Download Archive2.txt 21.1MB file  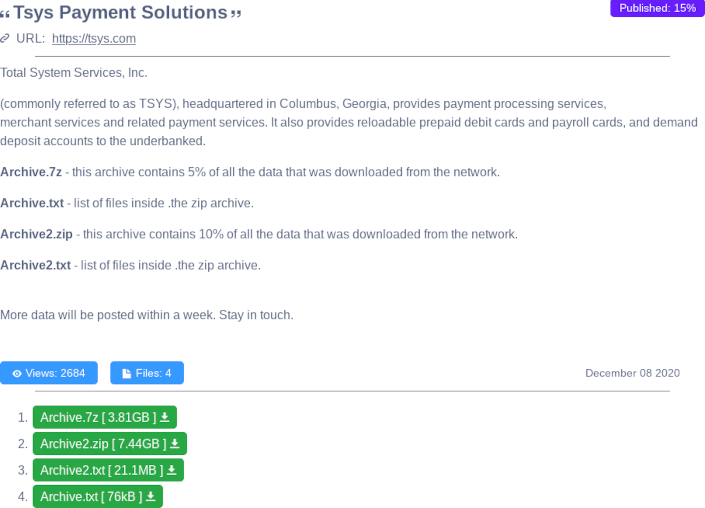pyautogui.click(x=101, y=470)
